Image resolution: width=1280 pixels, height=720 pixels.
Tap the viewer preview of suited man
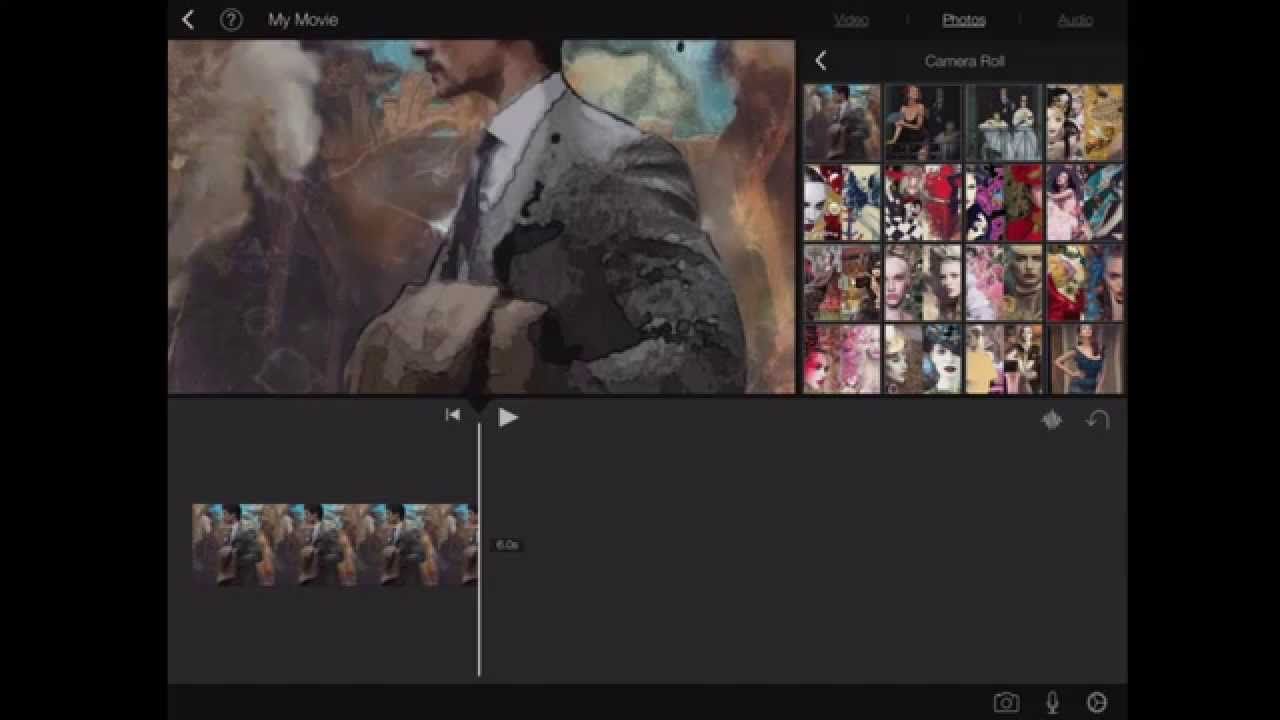(481, 217)
